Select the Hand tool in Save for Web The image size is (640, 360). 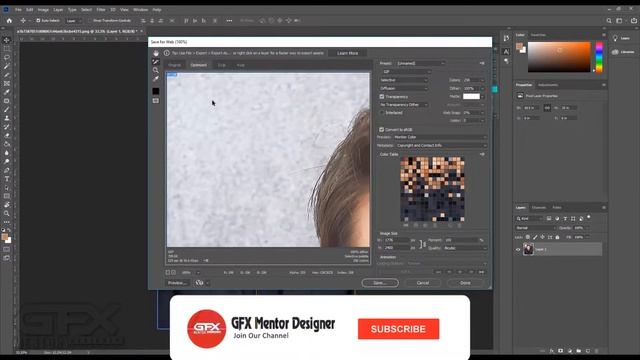point(156,53)
